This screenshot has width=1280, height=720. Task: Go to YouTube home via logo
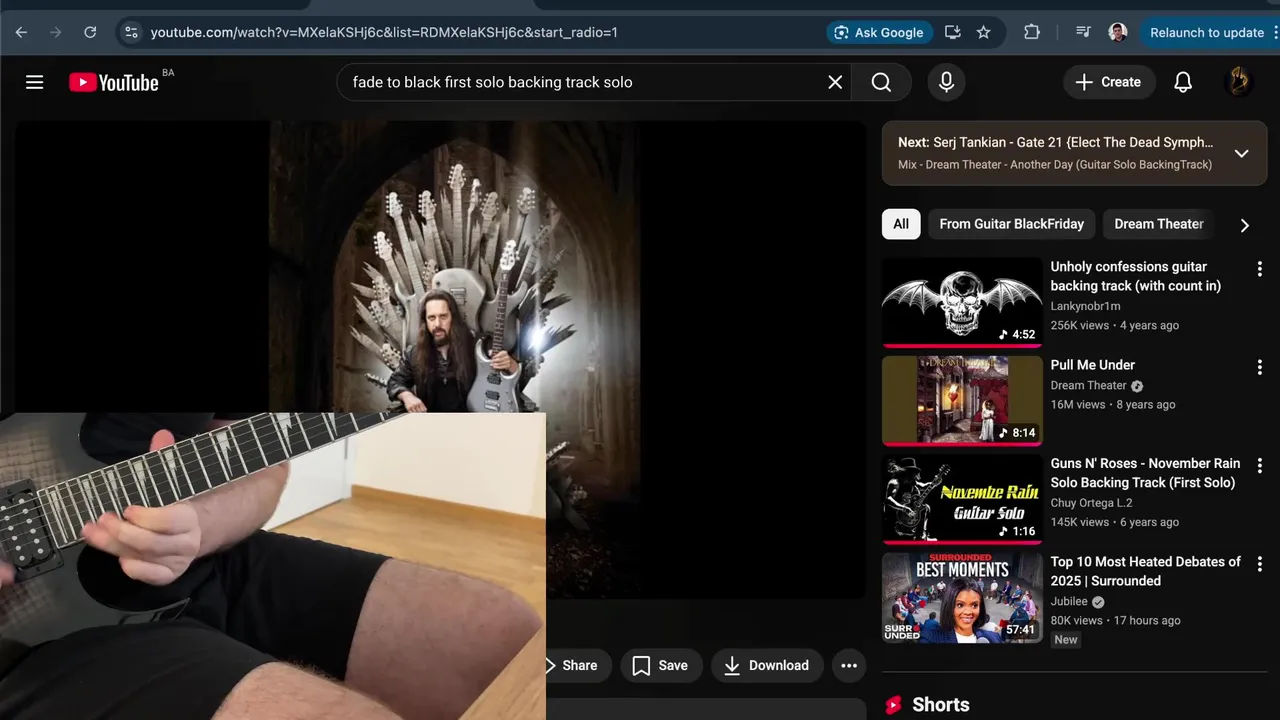point(114,82)
